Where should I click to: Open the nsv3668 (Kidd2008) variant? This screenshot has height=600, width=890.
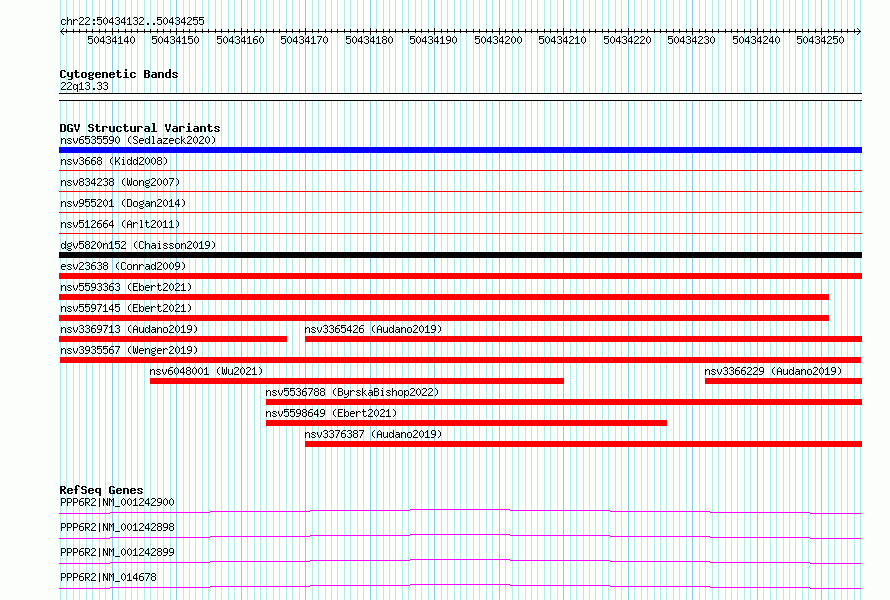[114, 161]
